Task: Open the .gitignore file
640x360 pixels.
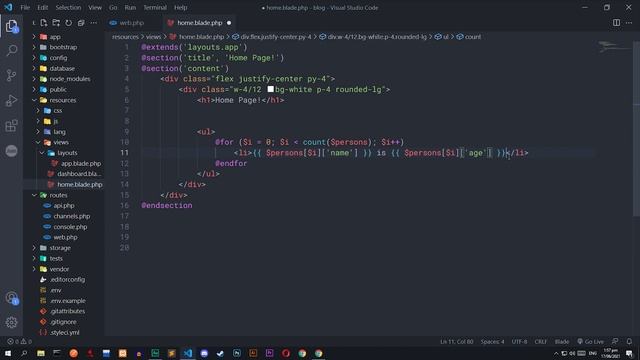Action: pos(63,322)
